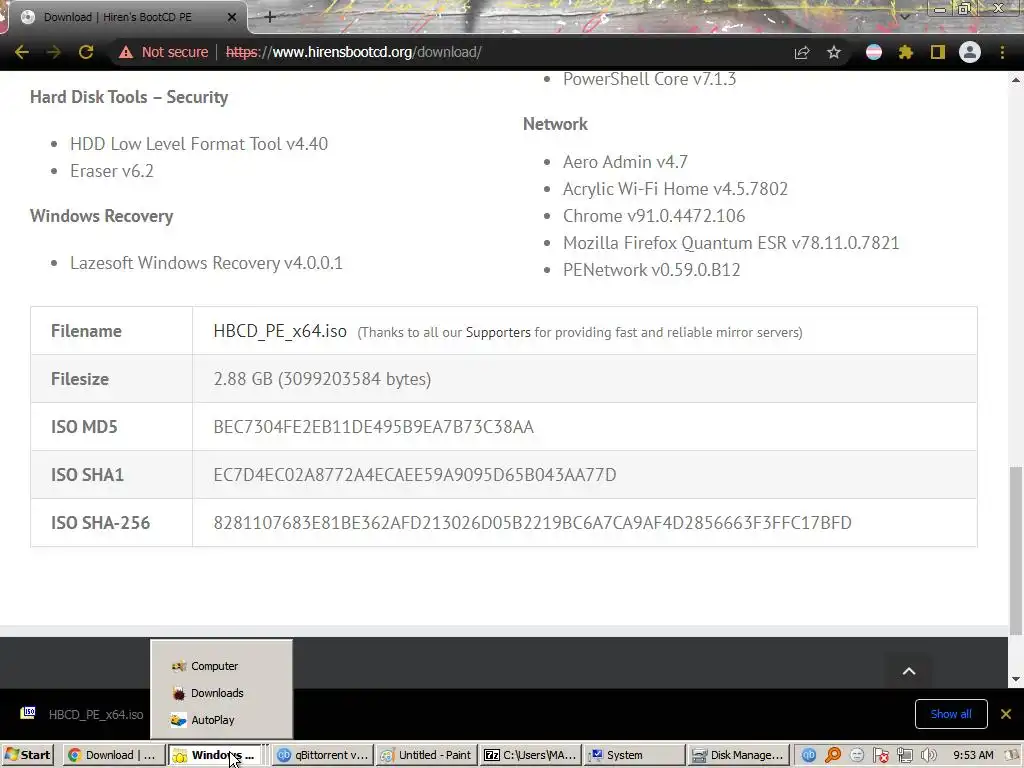Go back to the previous page
The image size is (1024, 768).
pos(22,52)
